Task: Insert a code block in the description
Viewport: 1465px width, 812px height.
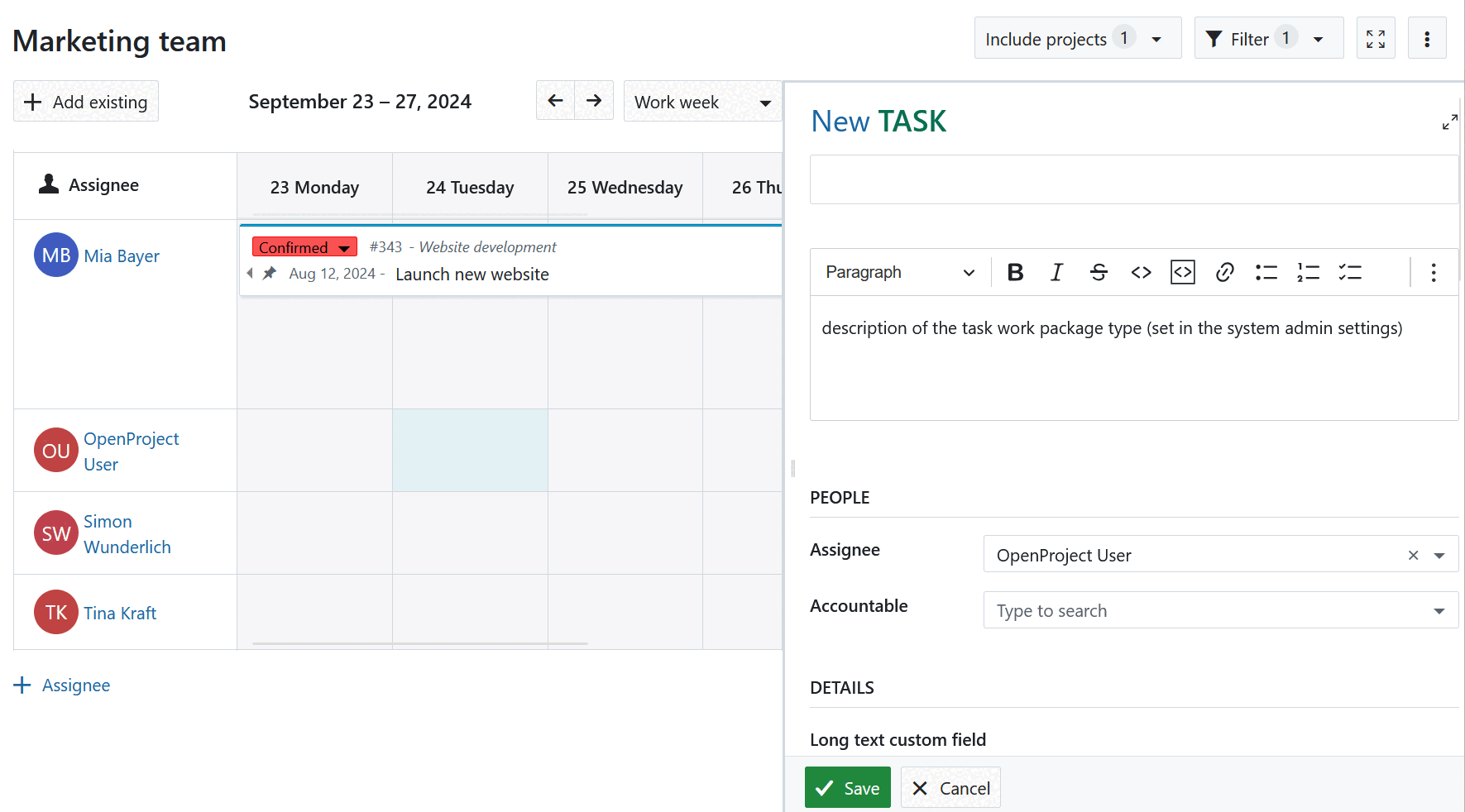Action: [1182, 271]
